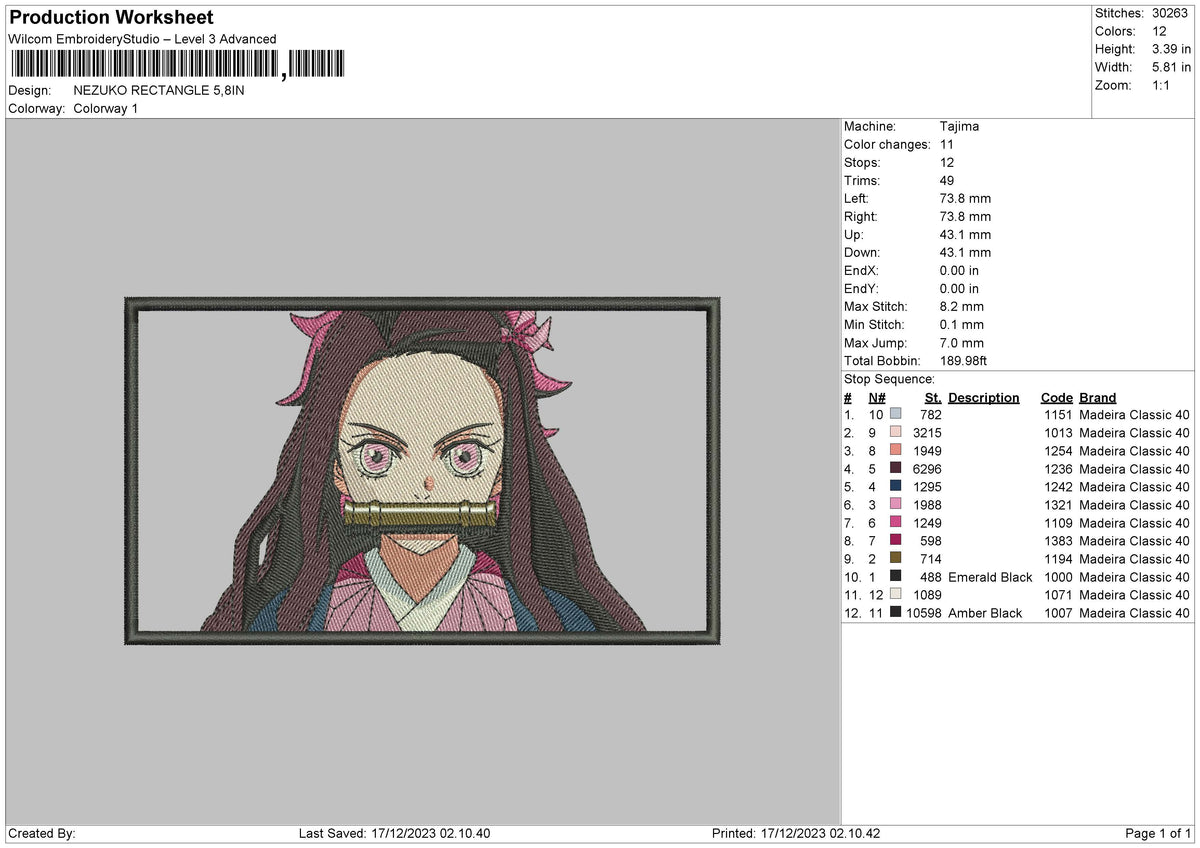
Task: Click the pale pink swatch for code 1013
Action: 896,433
